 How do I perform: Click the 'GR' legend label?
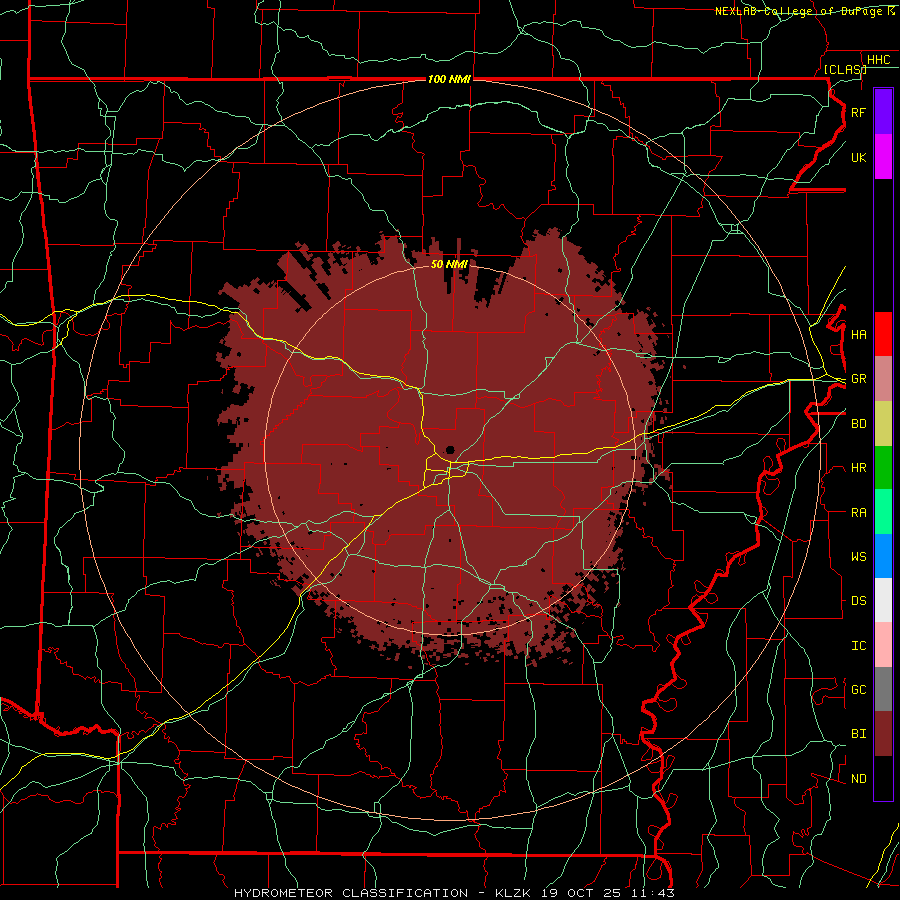(858, 379)
